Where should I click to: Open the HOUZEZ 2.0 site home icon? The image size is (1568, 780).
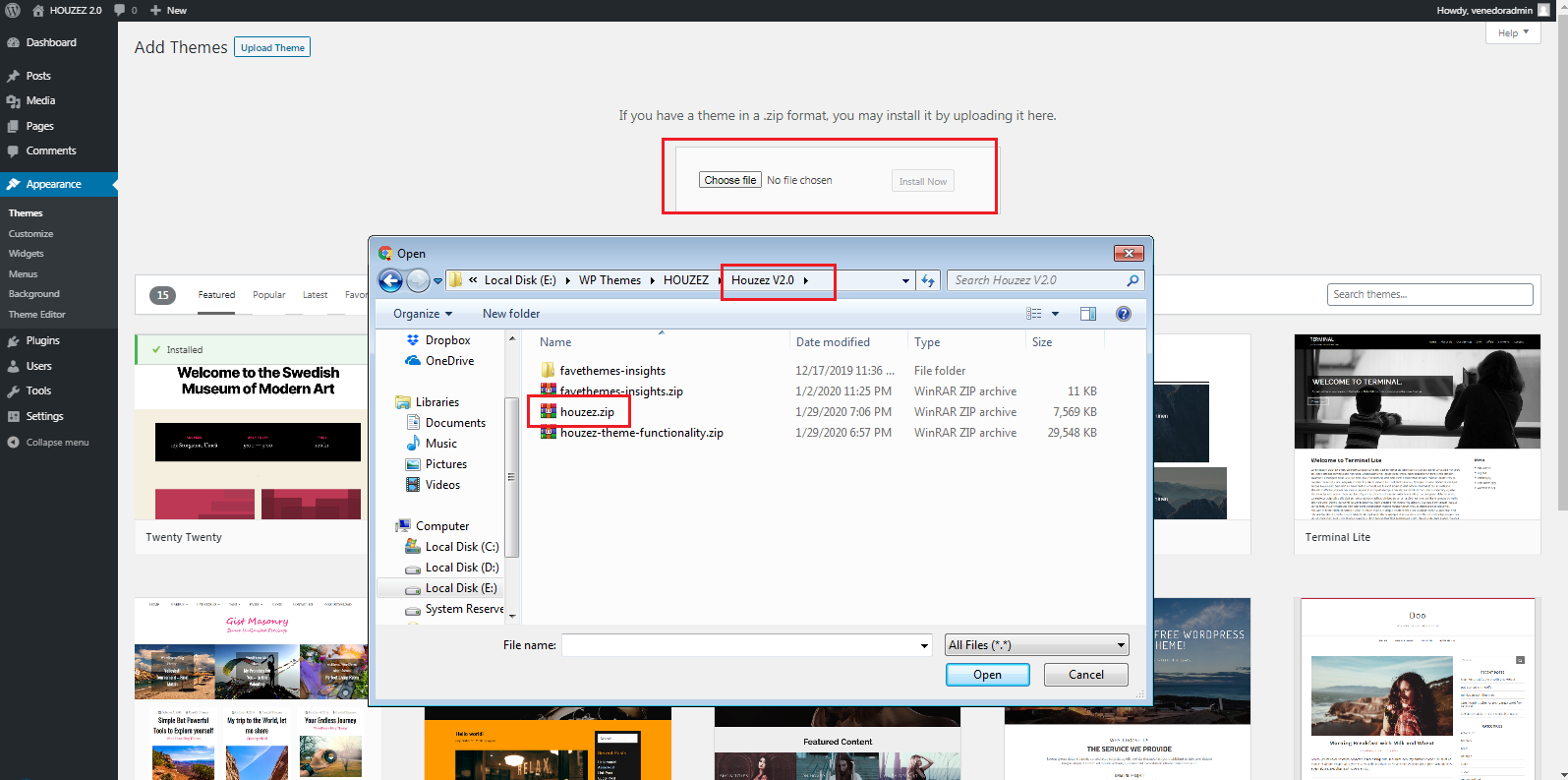38,10
